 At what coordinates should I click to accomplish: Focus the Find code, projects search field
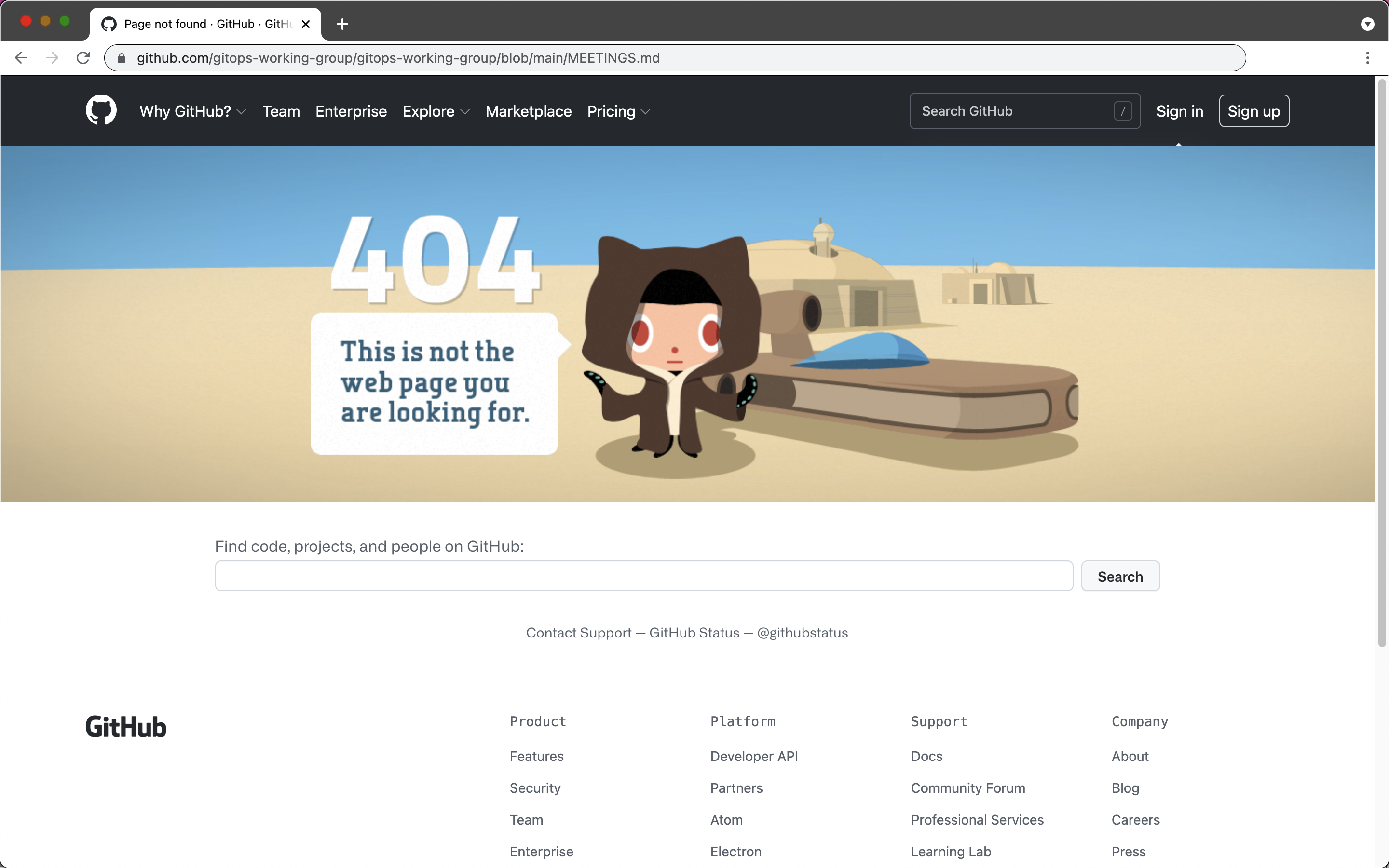[x=643, y=576]
